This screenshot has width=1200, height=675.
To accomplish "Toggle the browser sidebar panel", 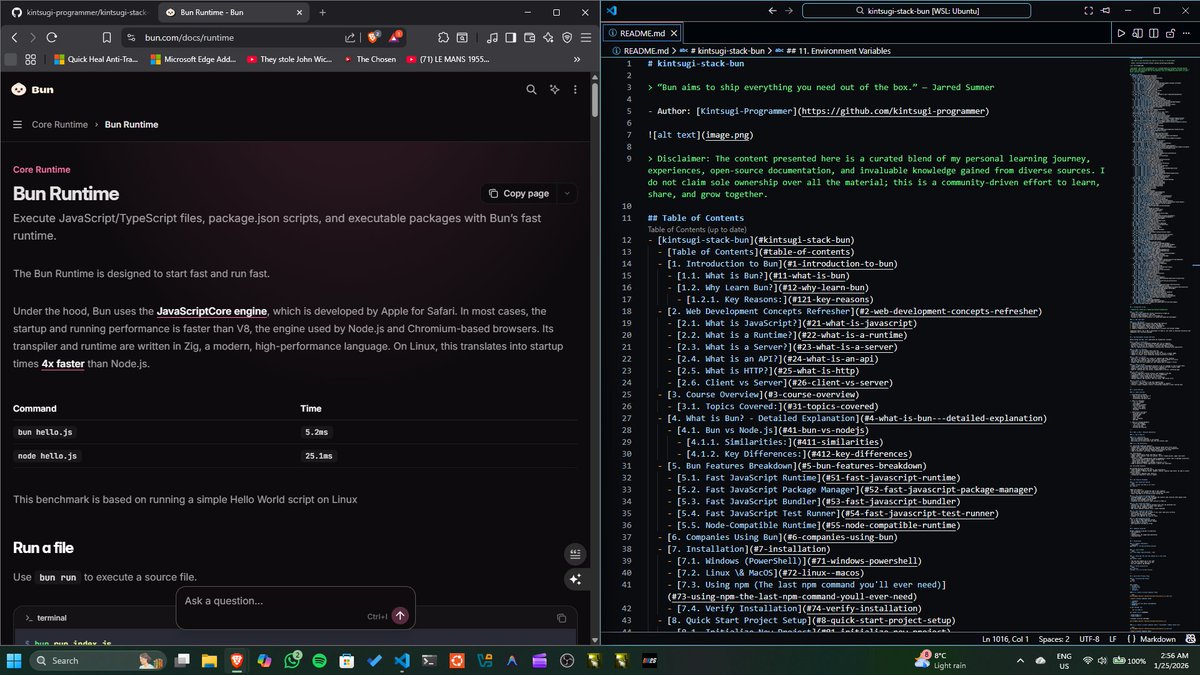I will point(510,37).
